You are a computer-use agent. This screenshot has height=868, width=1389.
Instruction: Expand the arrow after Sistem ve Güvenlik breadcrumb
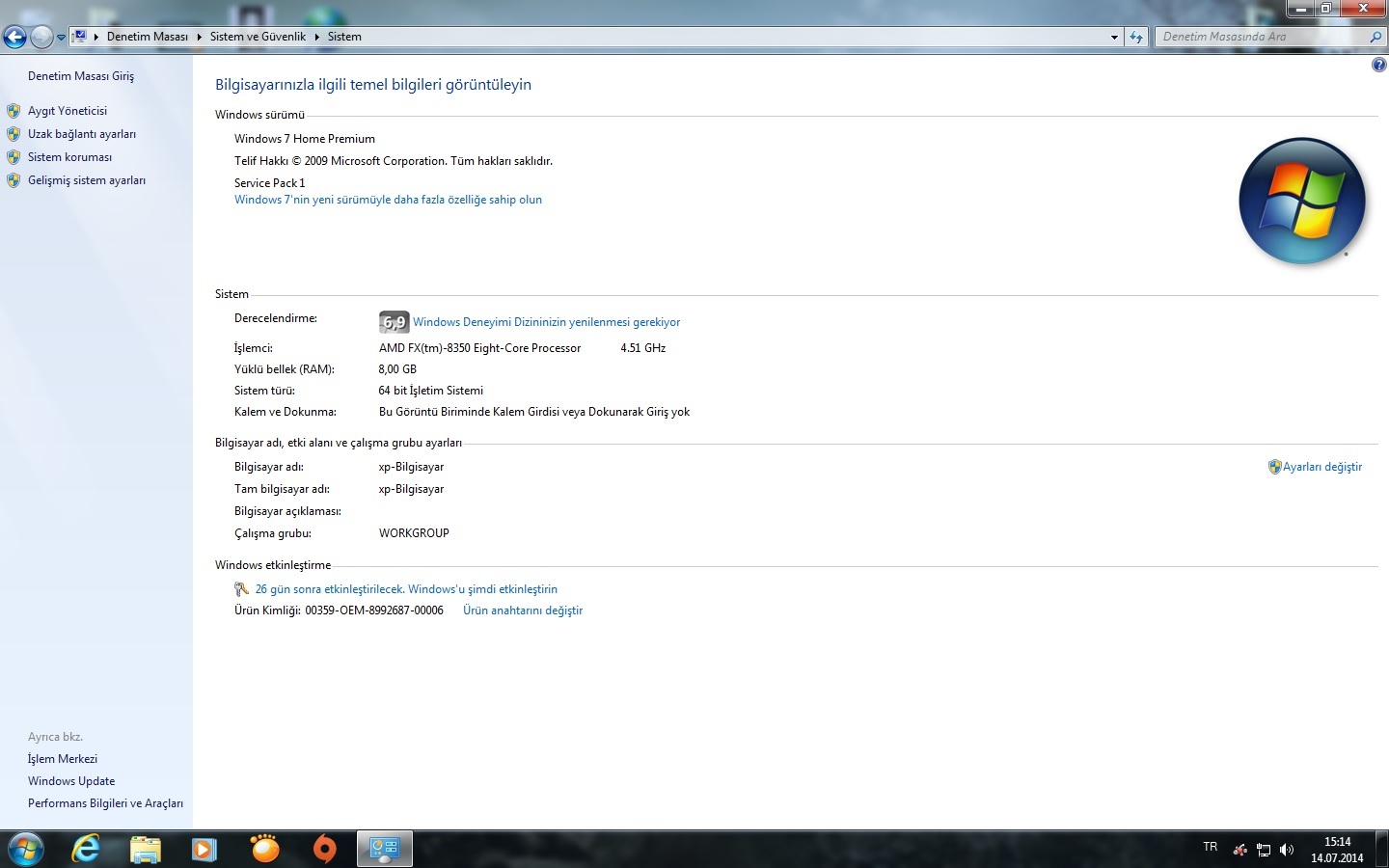tap(316, 37)
